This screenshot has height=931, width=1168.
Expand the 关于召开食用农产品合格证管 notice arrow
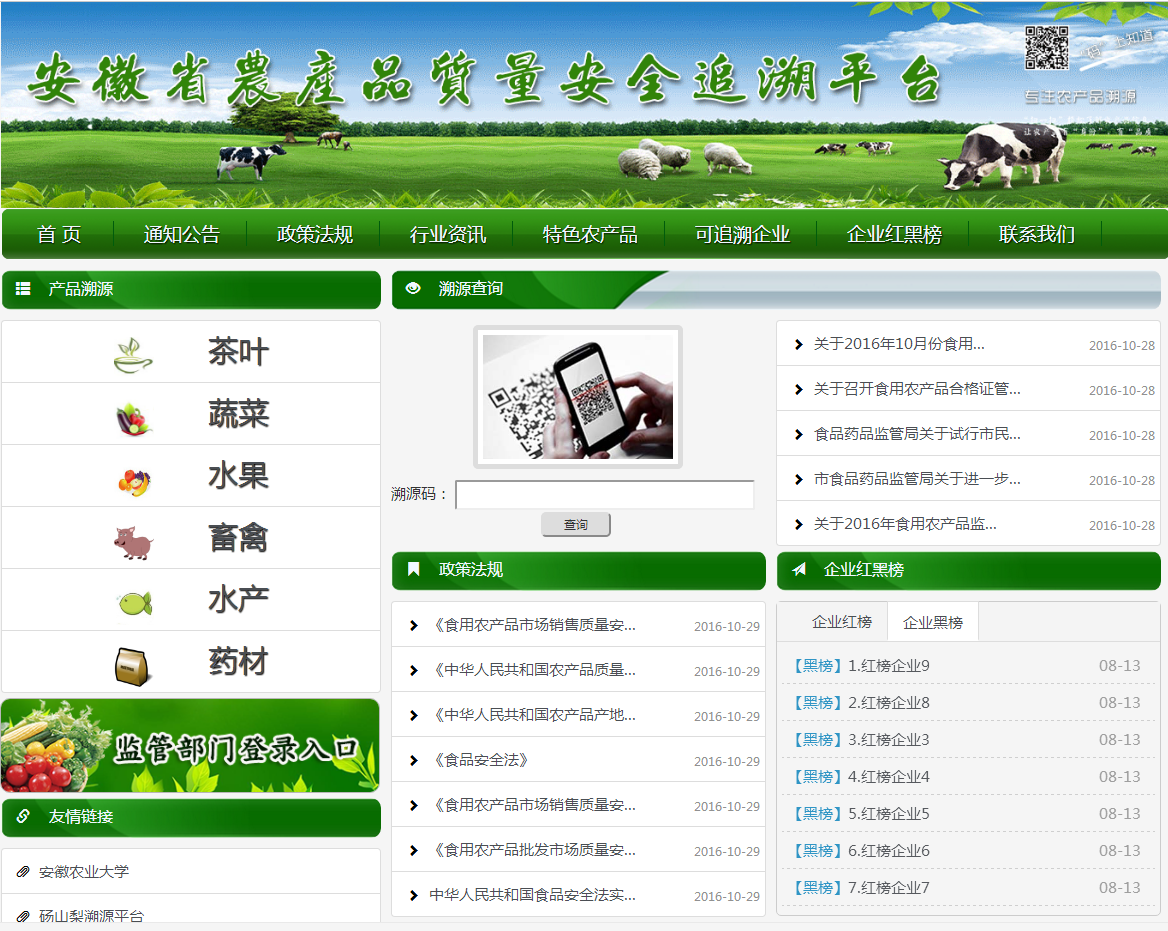click(798, 390)
